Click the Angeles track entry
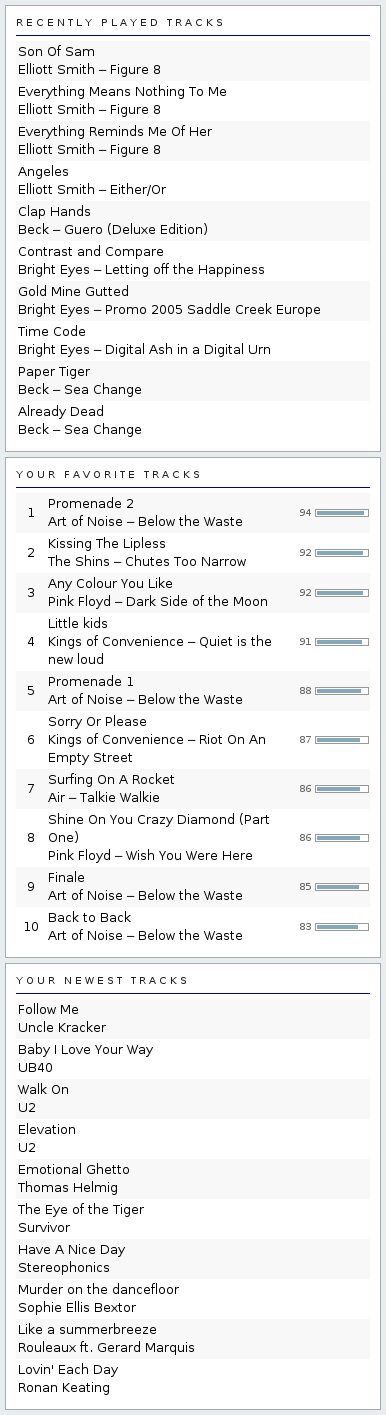386x1415 pixels. click(x=43, y=171)
